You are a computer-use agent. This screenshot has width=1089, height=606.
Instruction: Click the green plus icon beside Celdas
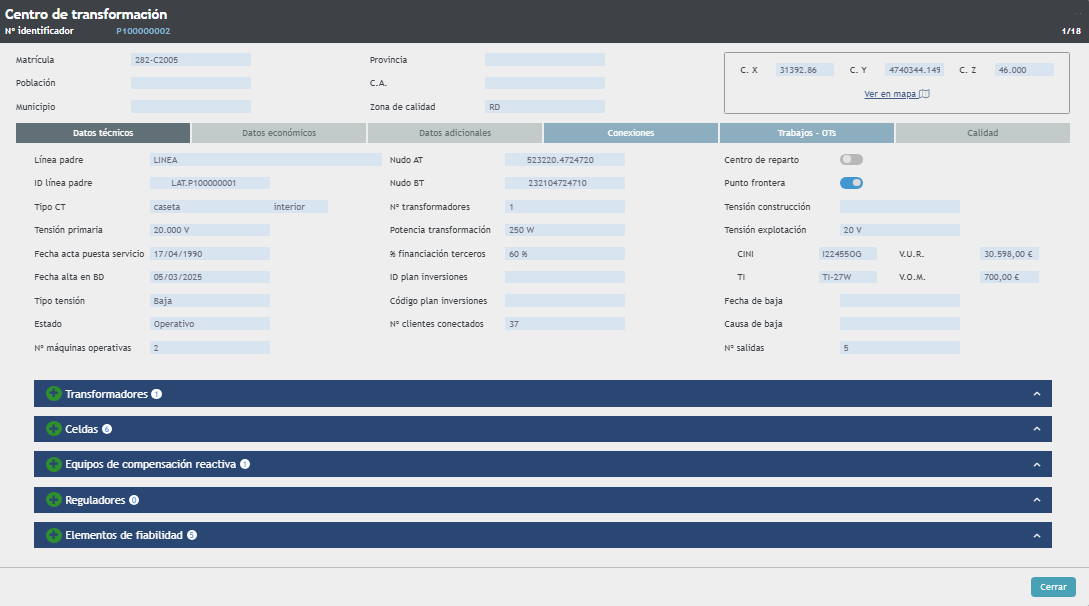coord(54,429)
